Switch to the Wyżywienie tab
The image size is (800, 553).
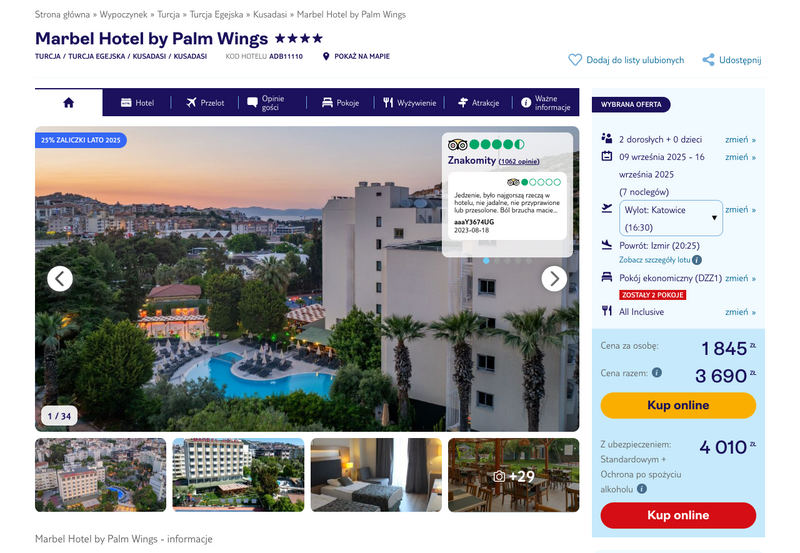(410, 103)
